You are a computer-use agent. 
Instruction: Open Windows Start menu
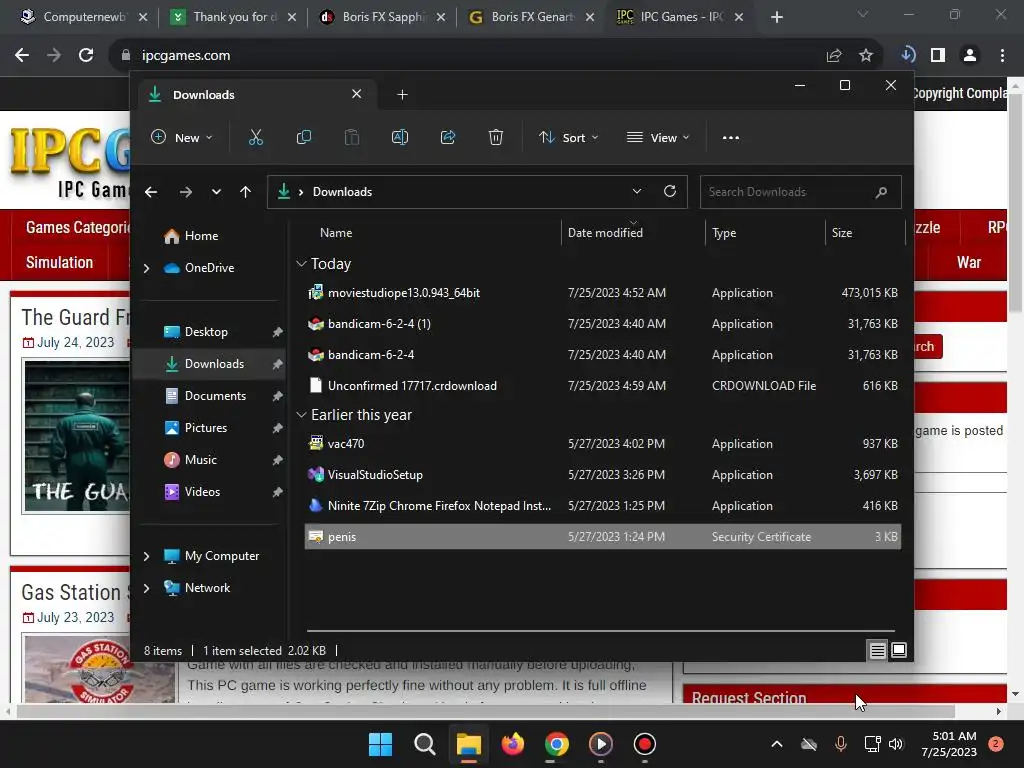click(x=380, y=744)
